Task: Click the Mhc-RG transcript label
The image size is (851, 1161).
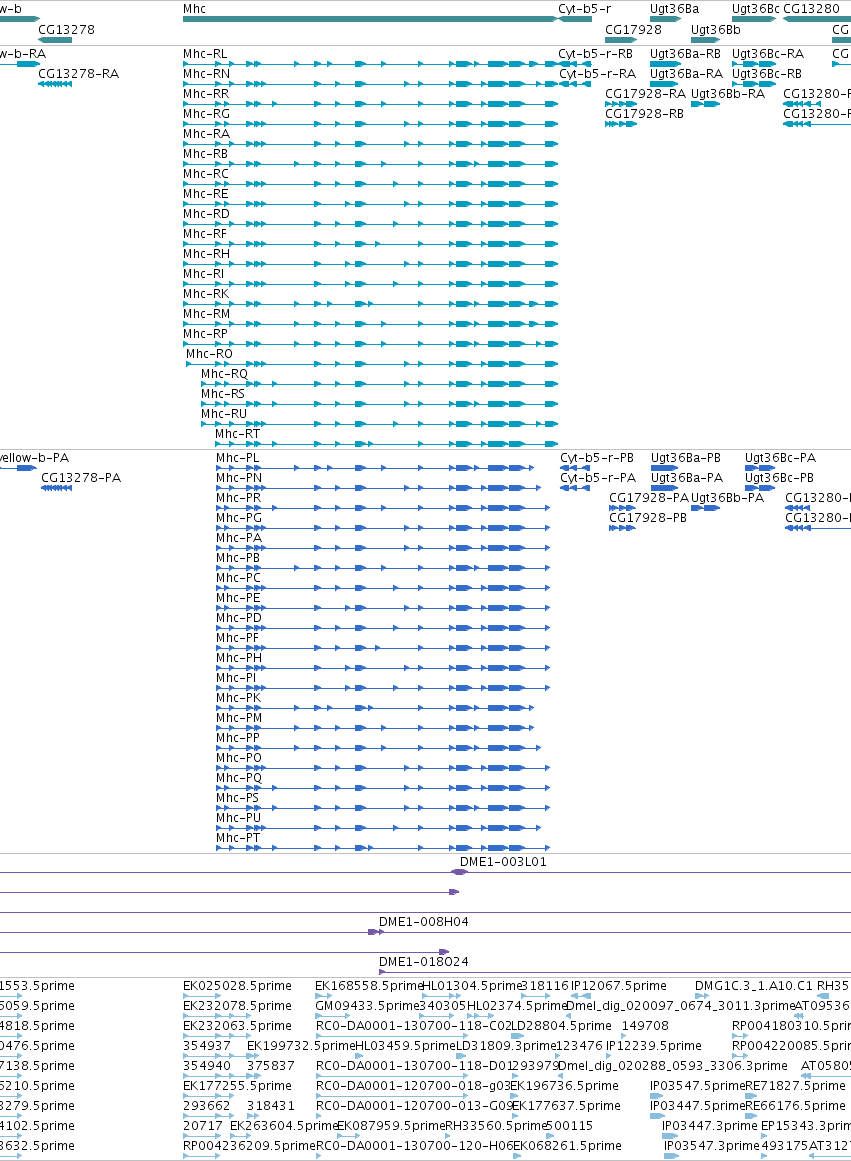Action: pos(206,114)
